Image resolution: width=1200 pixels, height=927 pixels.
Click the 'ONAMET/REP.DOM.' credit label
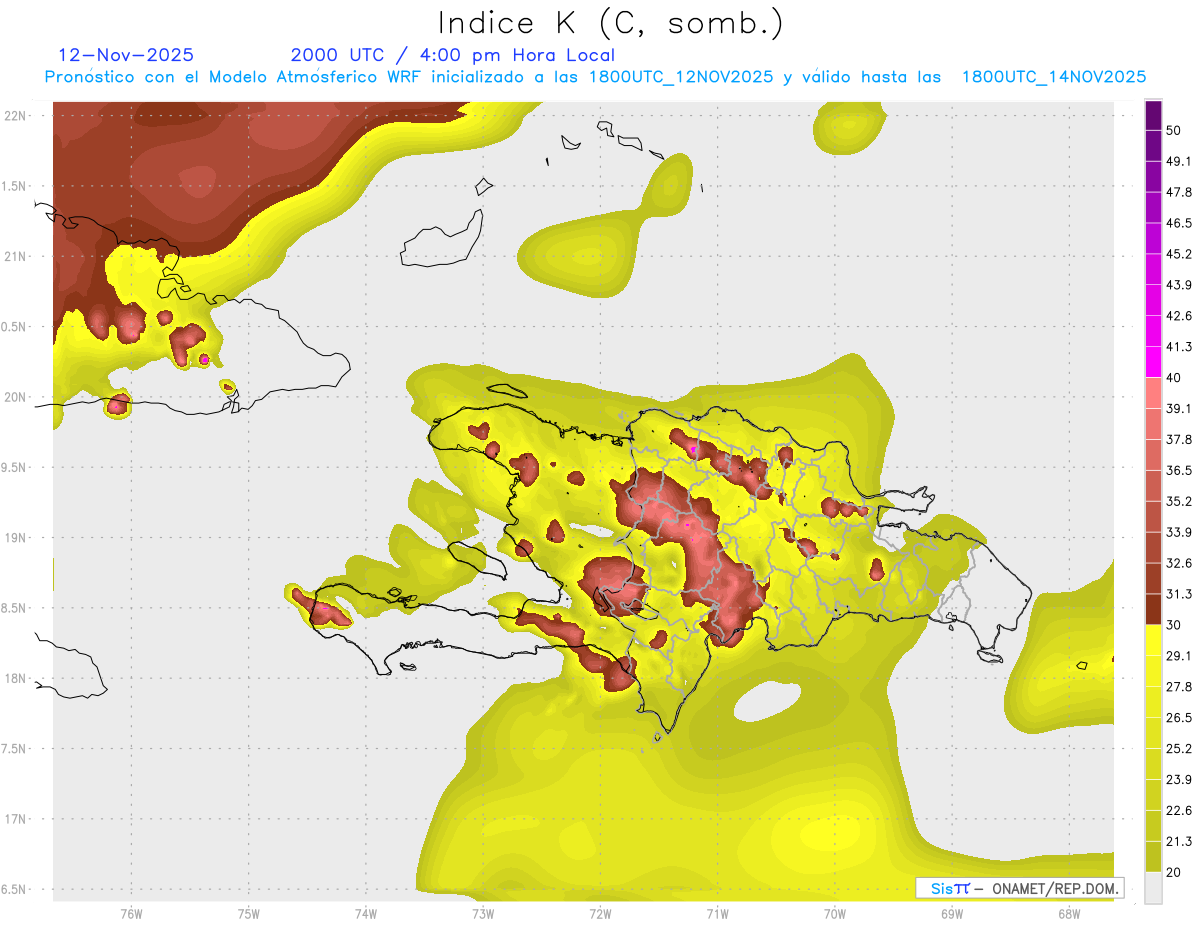point(1053,888)
